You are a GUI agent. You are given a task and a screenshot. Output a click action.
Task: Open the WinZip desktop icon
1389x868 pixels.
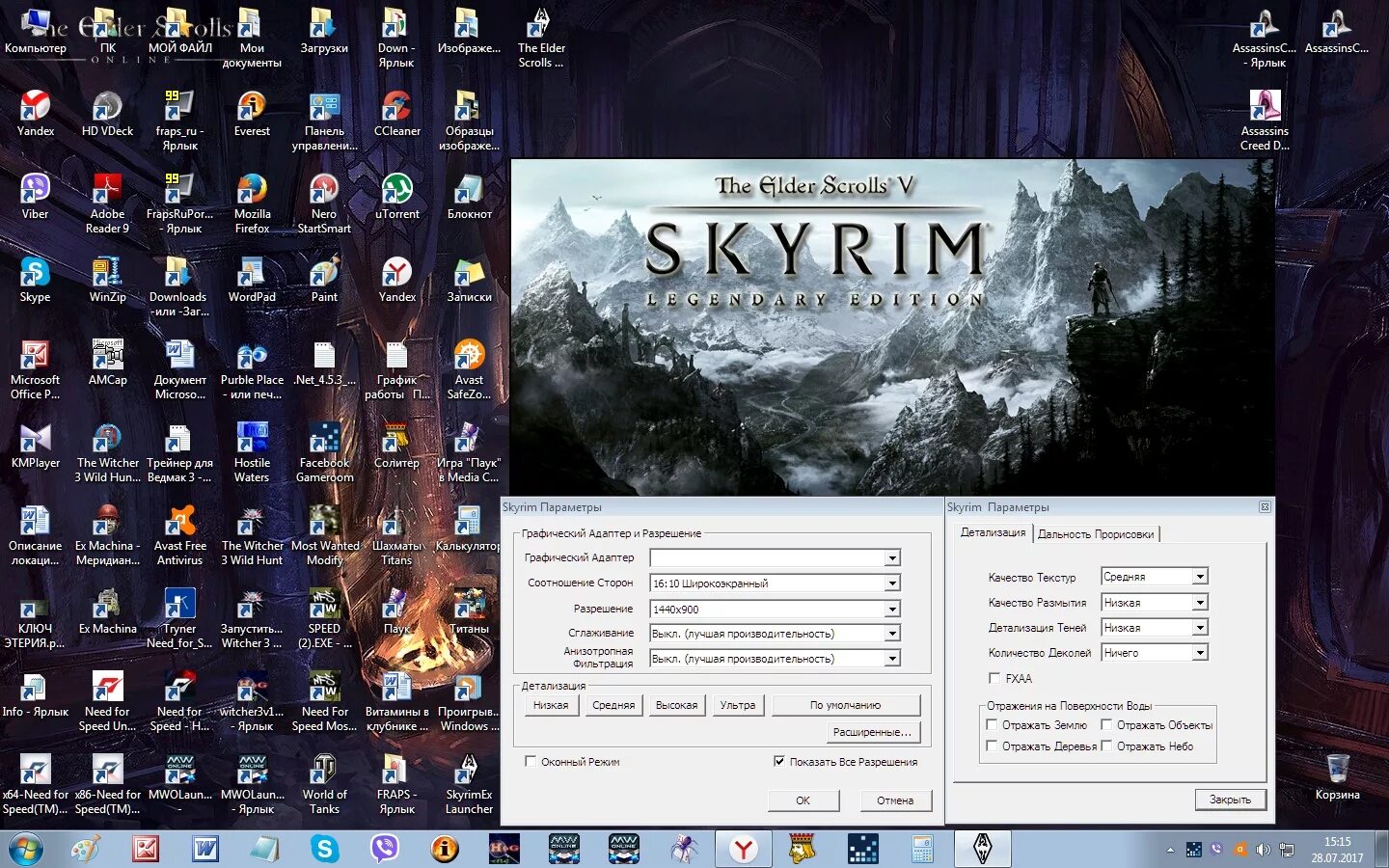(x=107, y=280)
